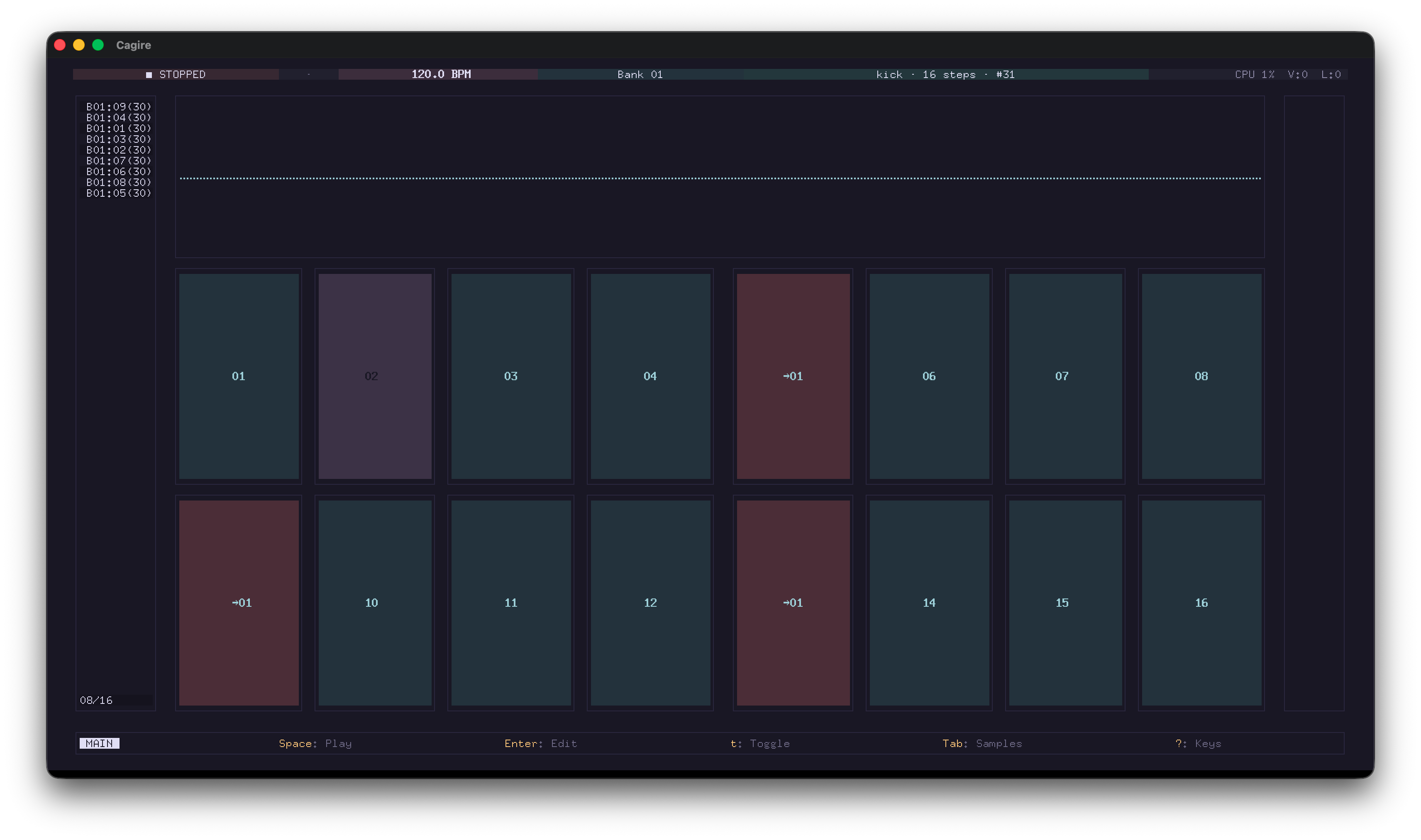Click the first red linked pad in bottom row
Viewport: 1421px width, 840px height.
(238, 602)
